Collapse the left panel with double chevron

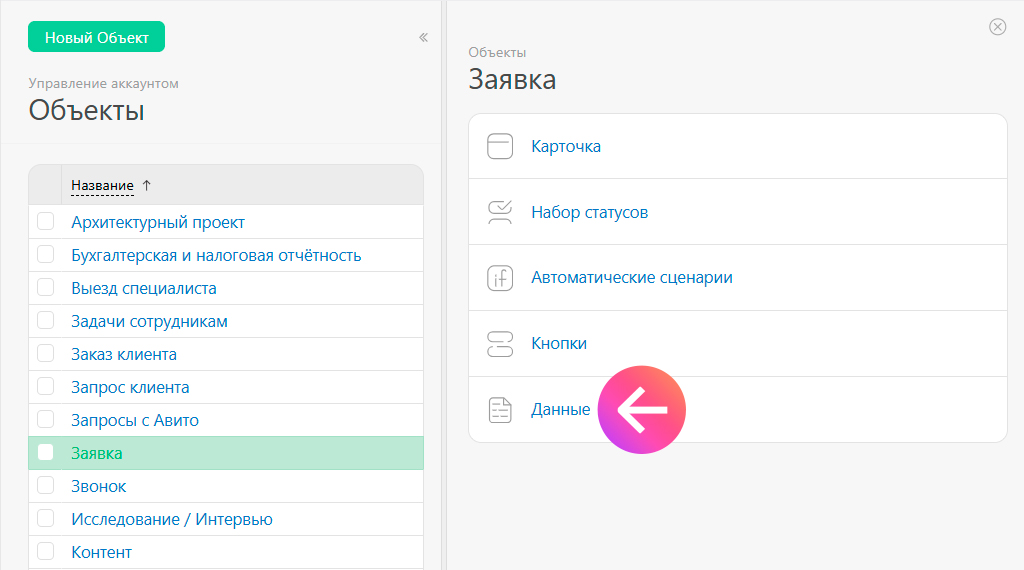[x=423, y=38]
